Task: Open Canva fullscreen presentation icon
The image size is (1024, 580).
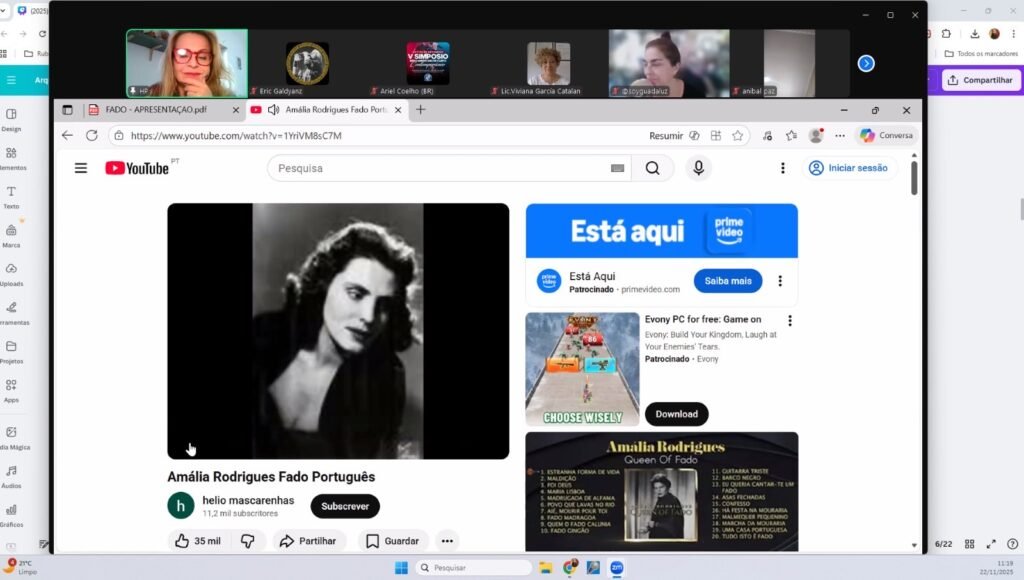Action: [991, 544]
